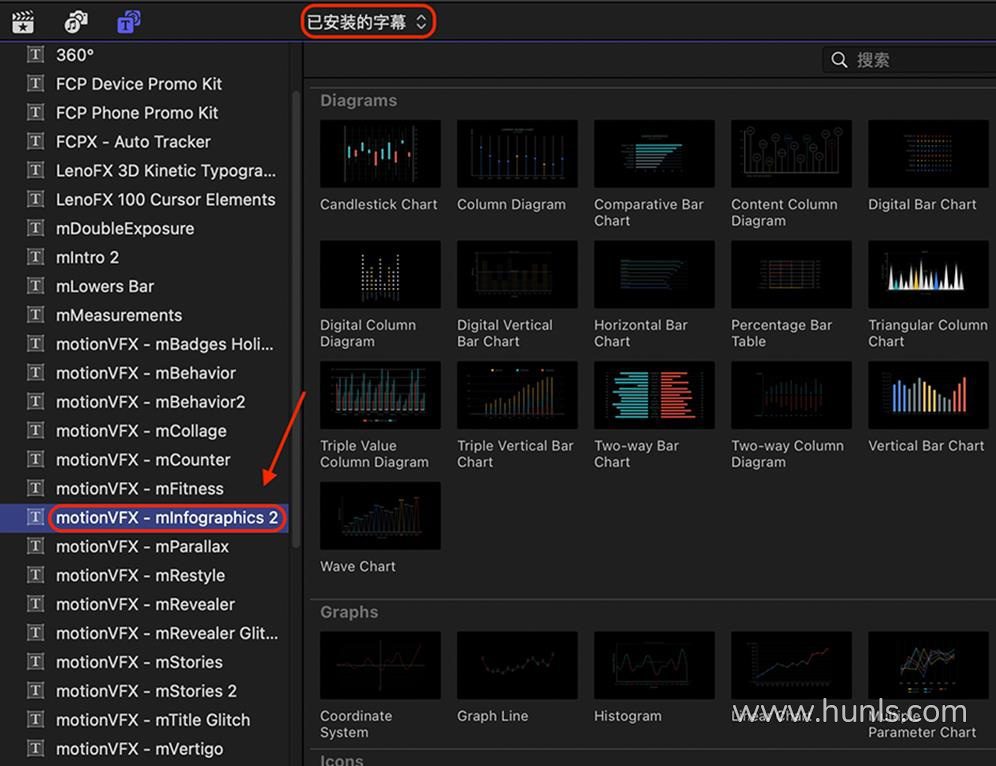Click the title icon beside motionVFX - mParallax
Image resolution: width=996 pixels, height=766 pixels.
[36, 546]
